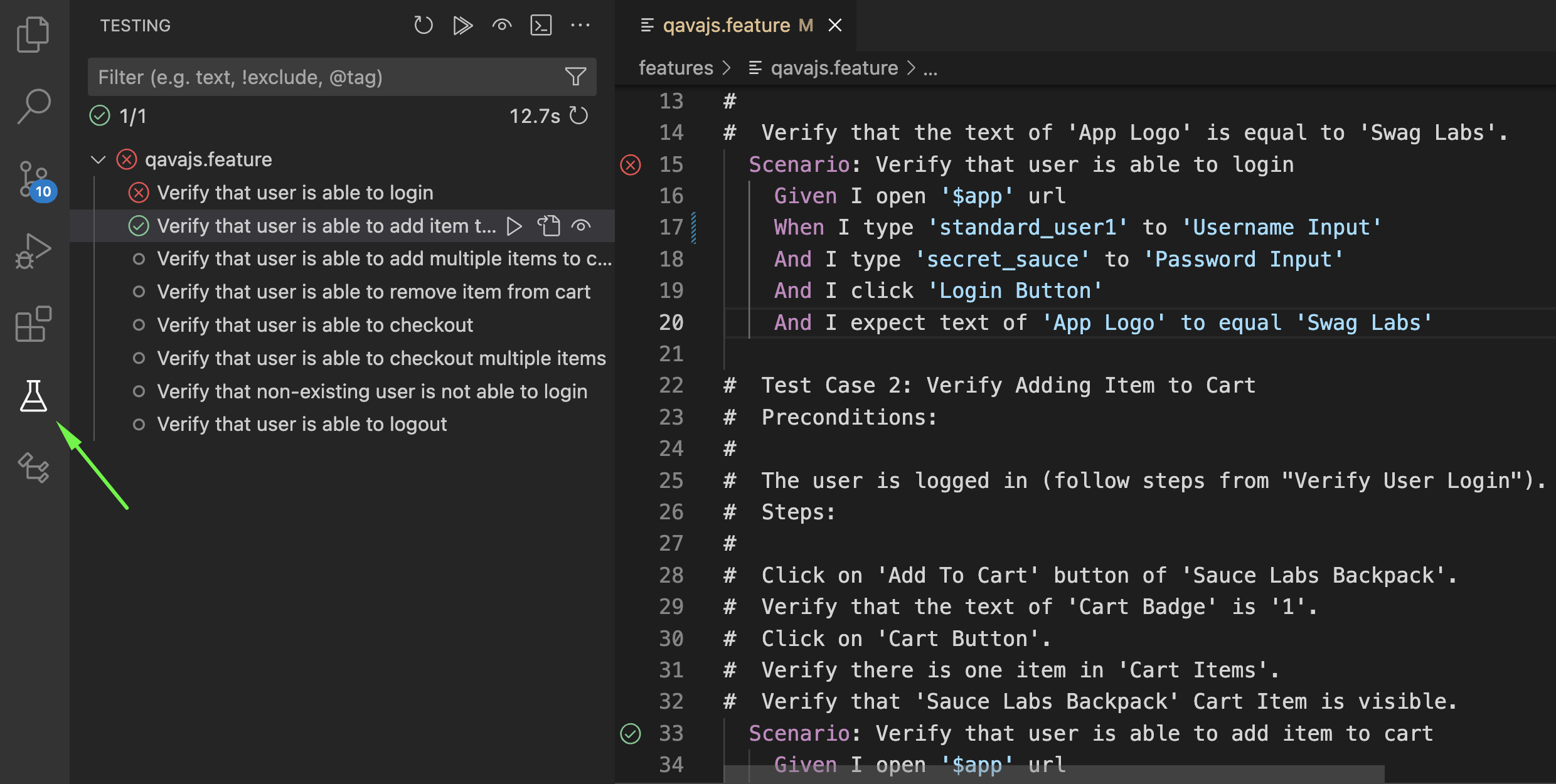
Task: Rerun last test run icon next to 12.7s
Action: tap(578, 115)
